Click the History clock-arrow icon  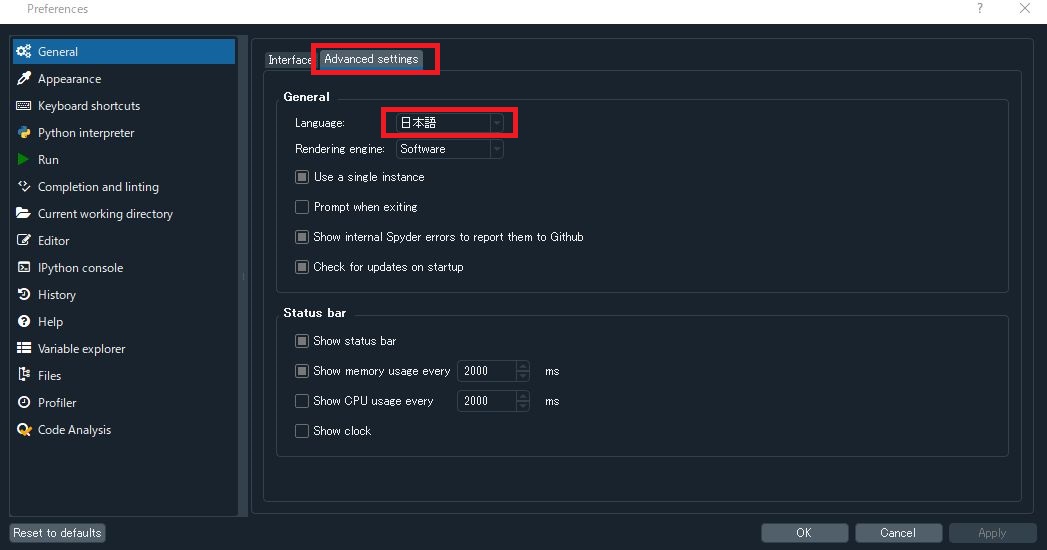[24, 294]
